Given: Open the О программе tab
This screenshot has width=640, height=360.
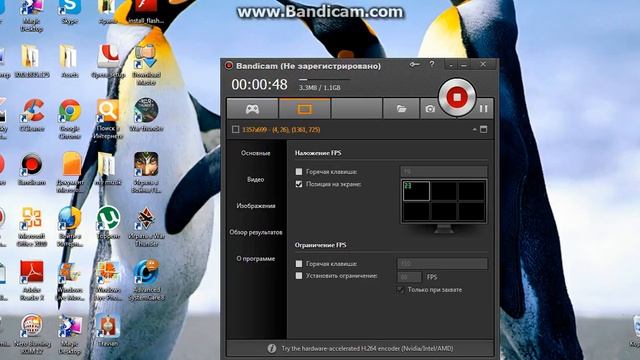Looking at the screenshot, I should [256, 259].
